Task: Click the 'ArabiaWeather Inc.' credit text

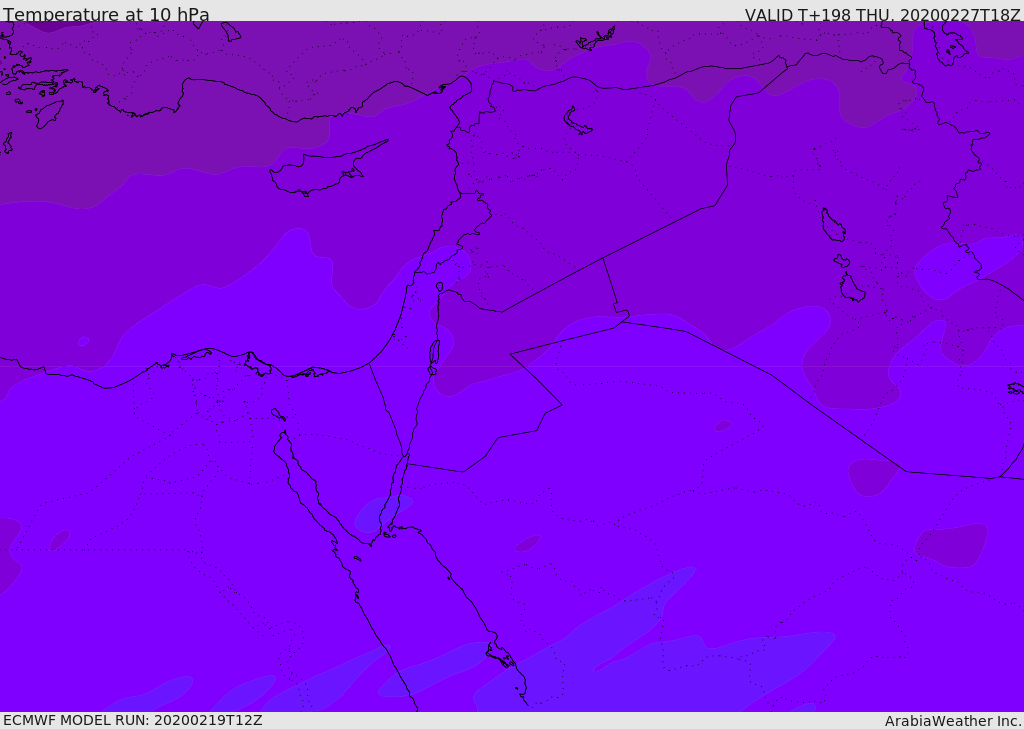Action: tap(953, 721)
